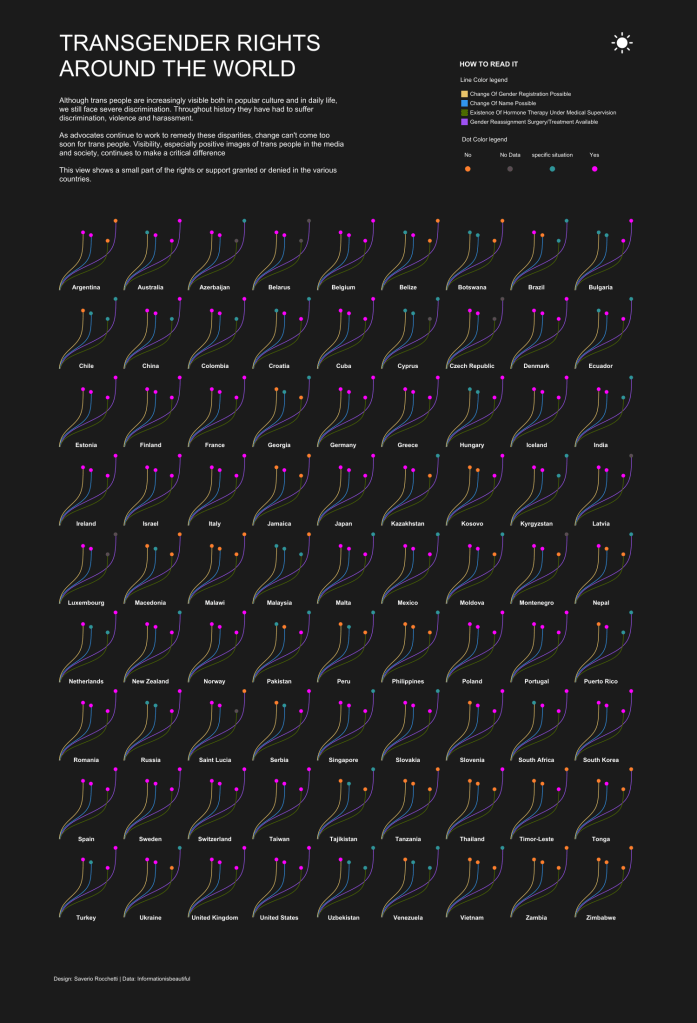
Task: Click the yellow Gender Registration legend swatch
Action: (x=463, y=93)
